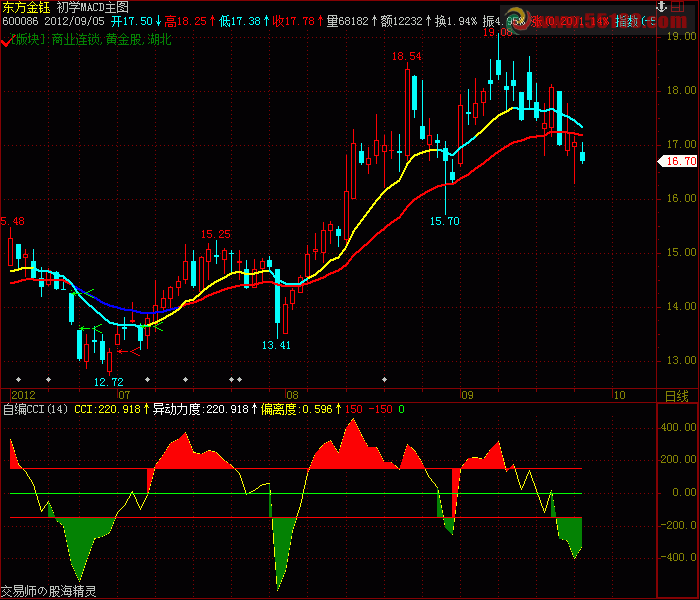The height and width of the screenshot is (600, 700).
Task: Click the 19.08 high price label
Action: [499, 32]
